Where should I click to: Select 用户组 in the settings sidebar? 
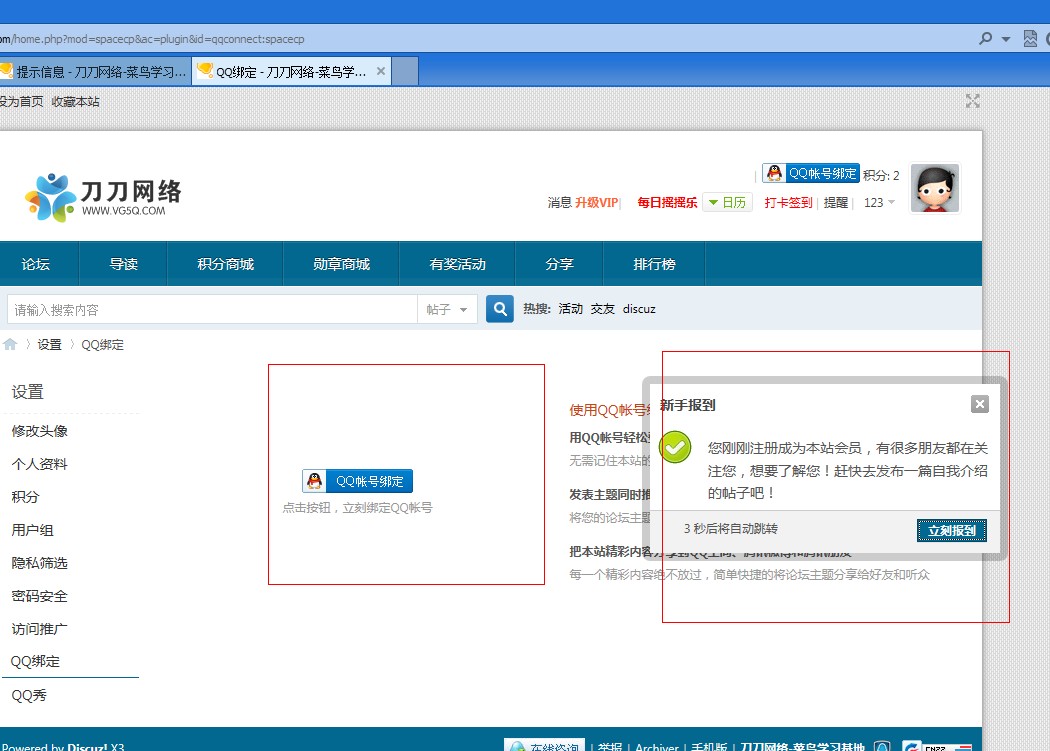pos(32,530)
